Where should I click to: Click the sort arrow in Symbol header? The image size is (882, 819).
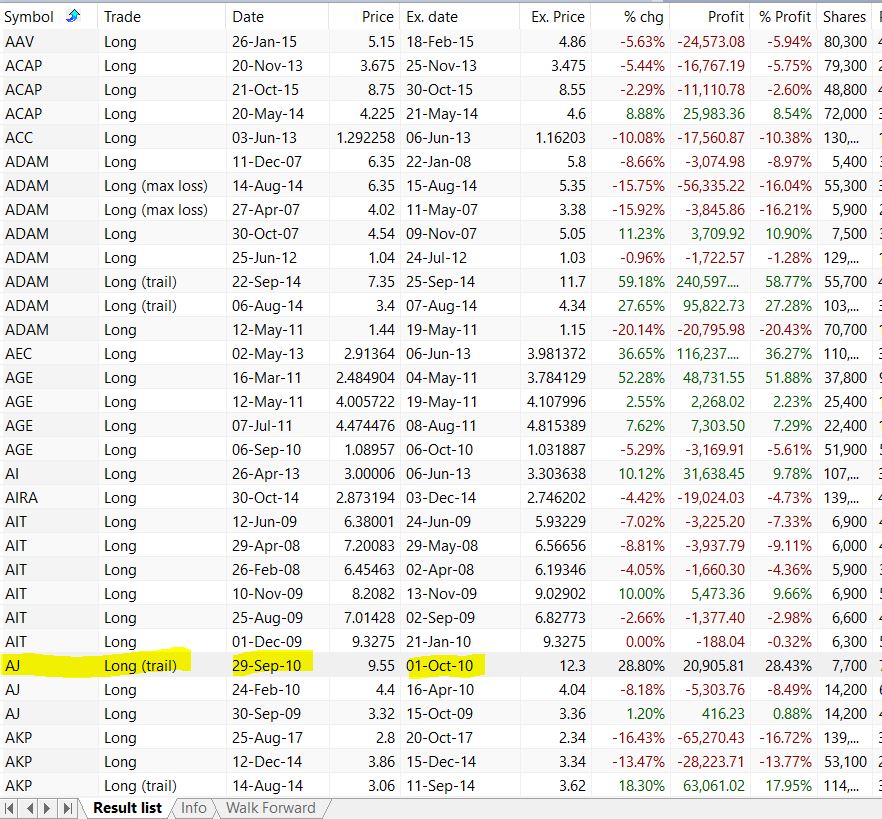click(72, 17)
